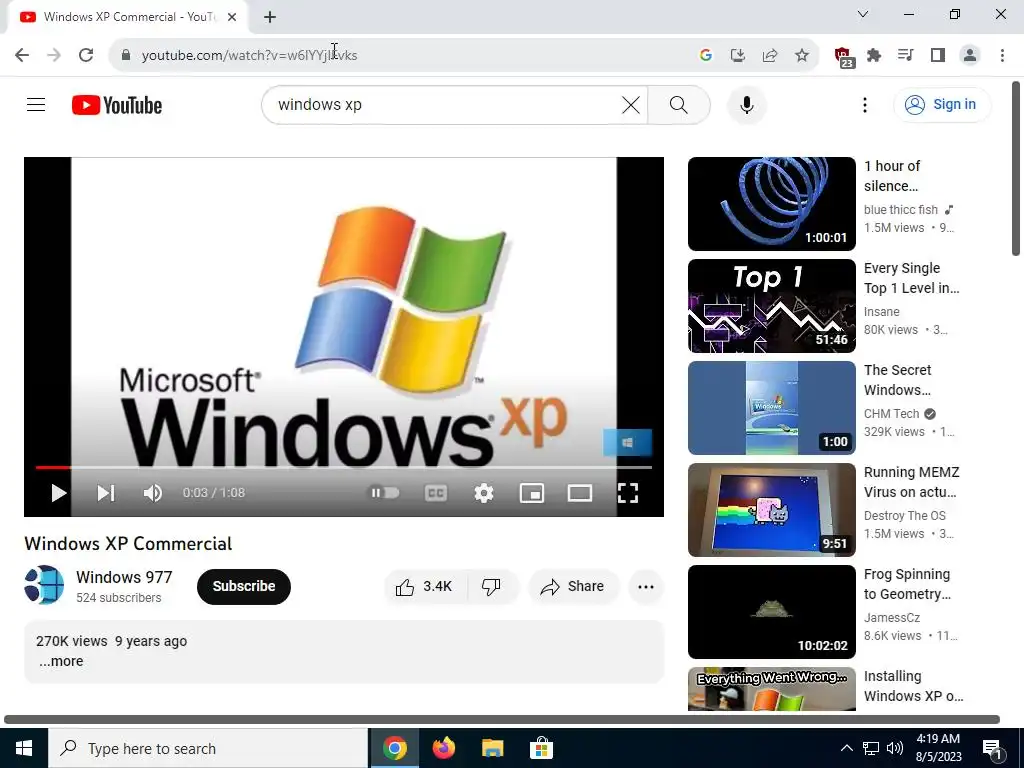Open the red extension with badge 23
The width and height of the screenshot is (1024, 768).
844,57
